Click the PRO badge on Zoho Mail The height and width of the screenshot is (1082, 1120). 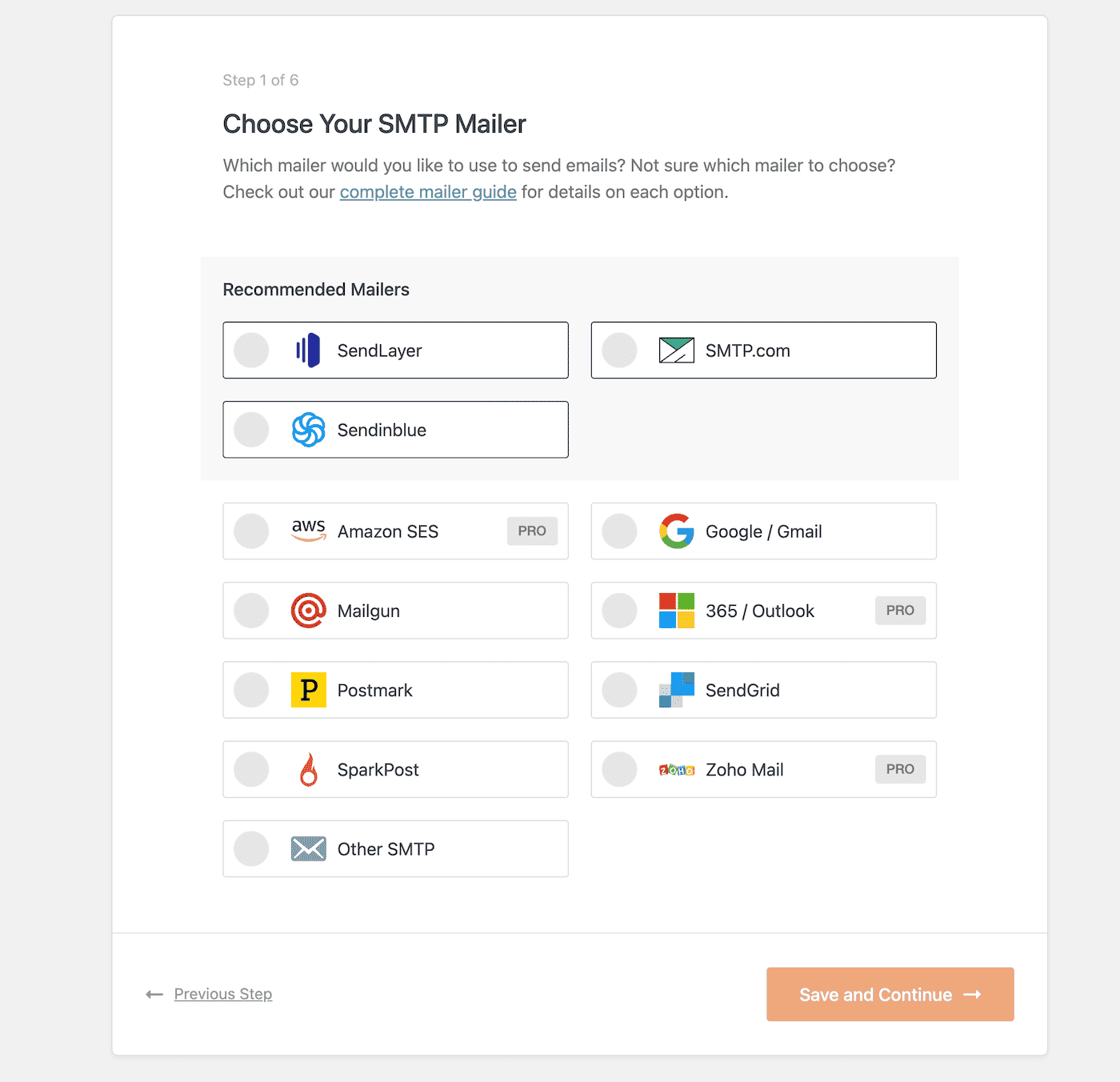(x=900, y=769)
